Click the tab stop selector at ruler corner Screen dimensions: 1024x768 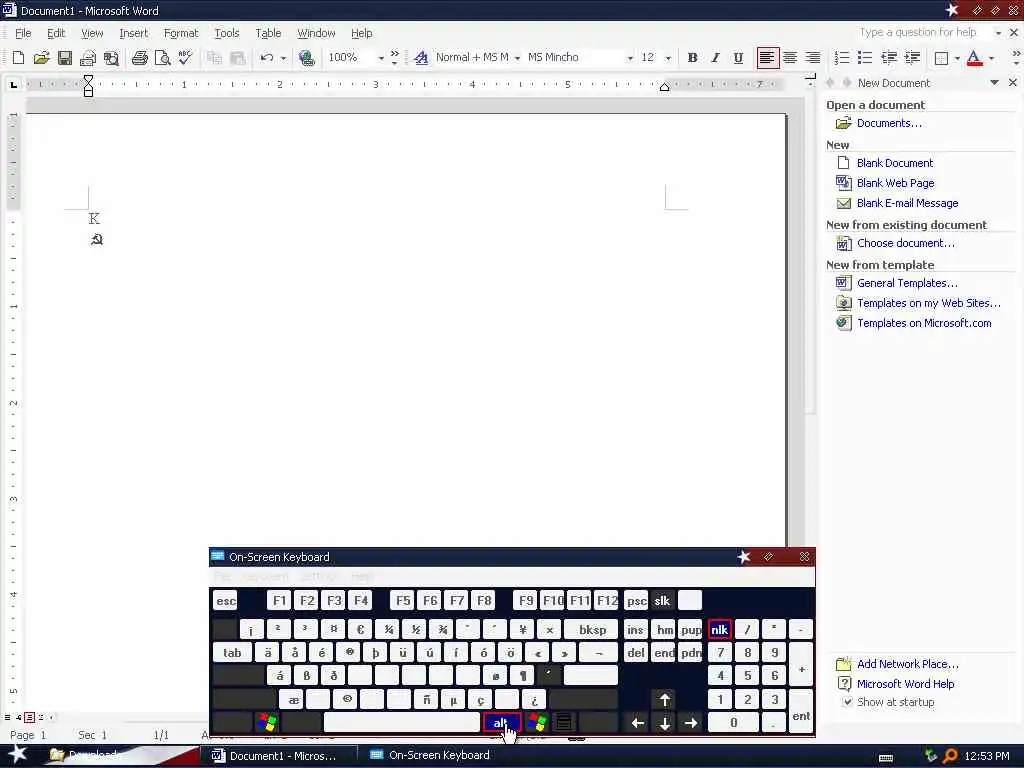[x=13, y=84]
